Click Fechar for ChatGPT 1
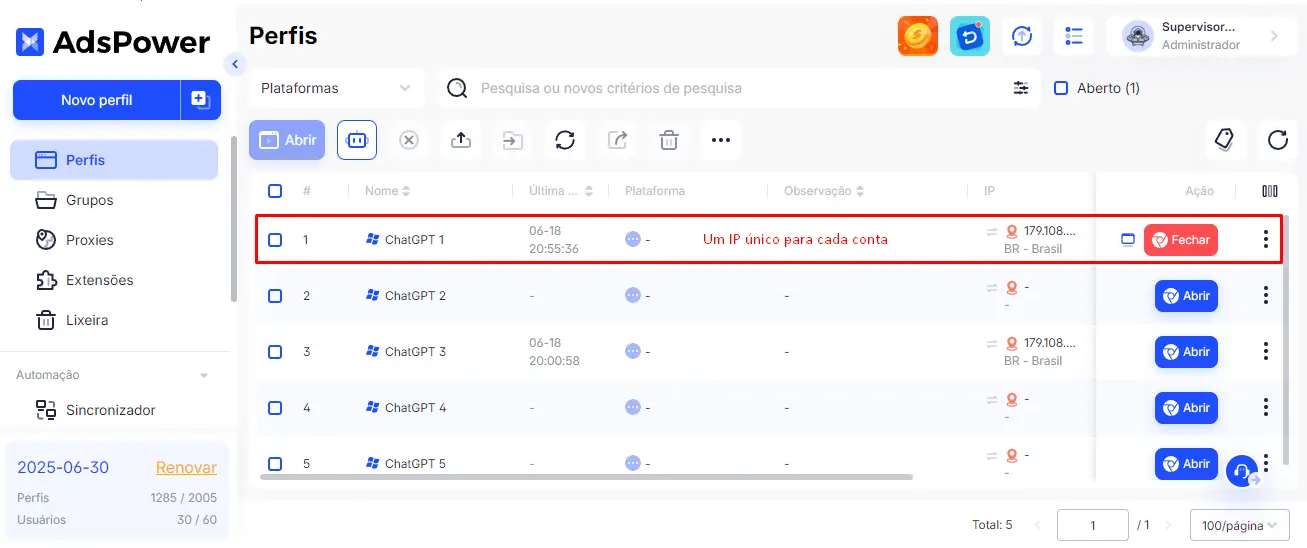Image resolution: width=1307 pixels, height=548 pixels. point(1181,240)
